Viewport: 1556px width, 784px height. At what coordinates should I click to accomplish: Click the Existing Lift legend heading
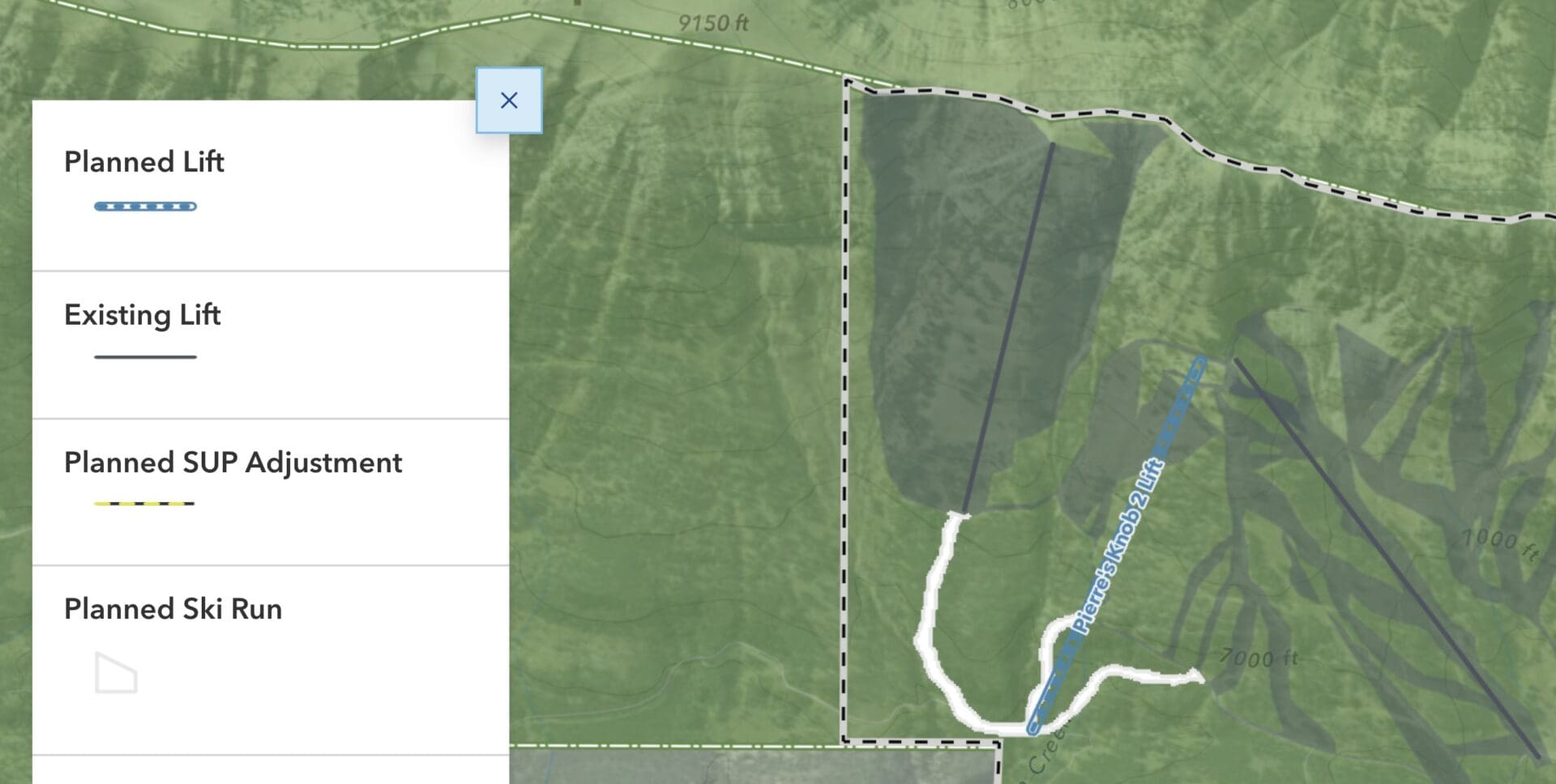(x=143, y=315)
